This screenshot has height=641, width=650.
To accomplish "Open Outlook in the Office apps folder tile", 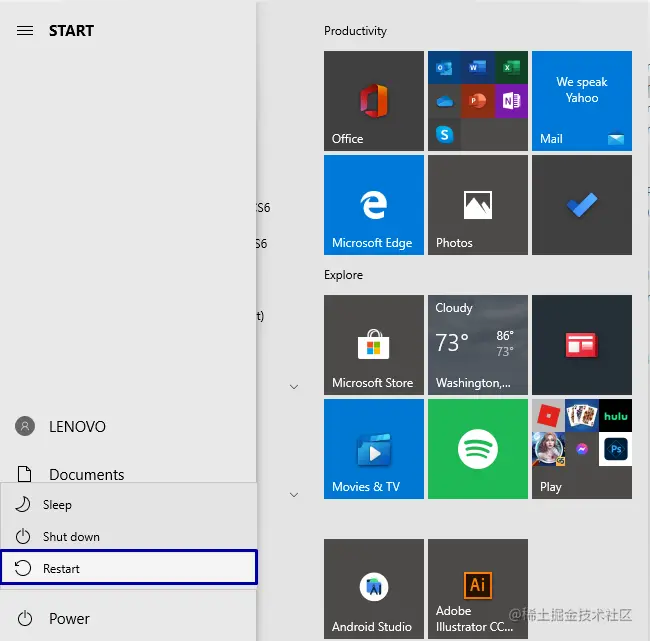I will tap(444, 68).
